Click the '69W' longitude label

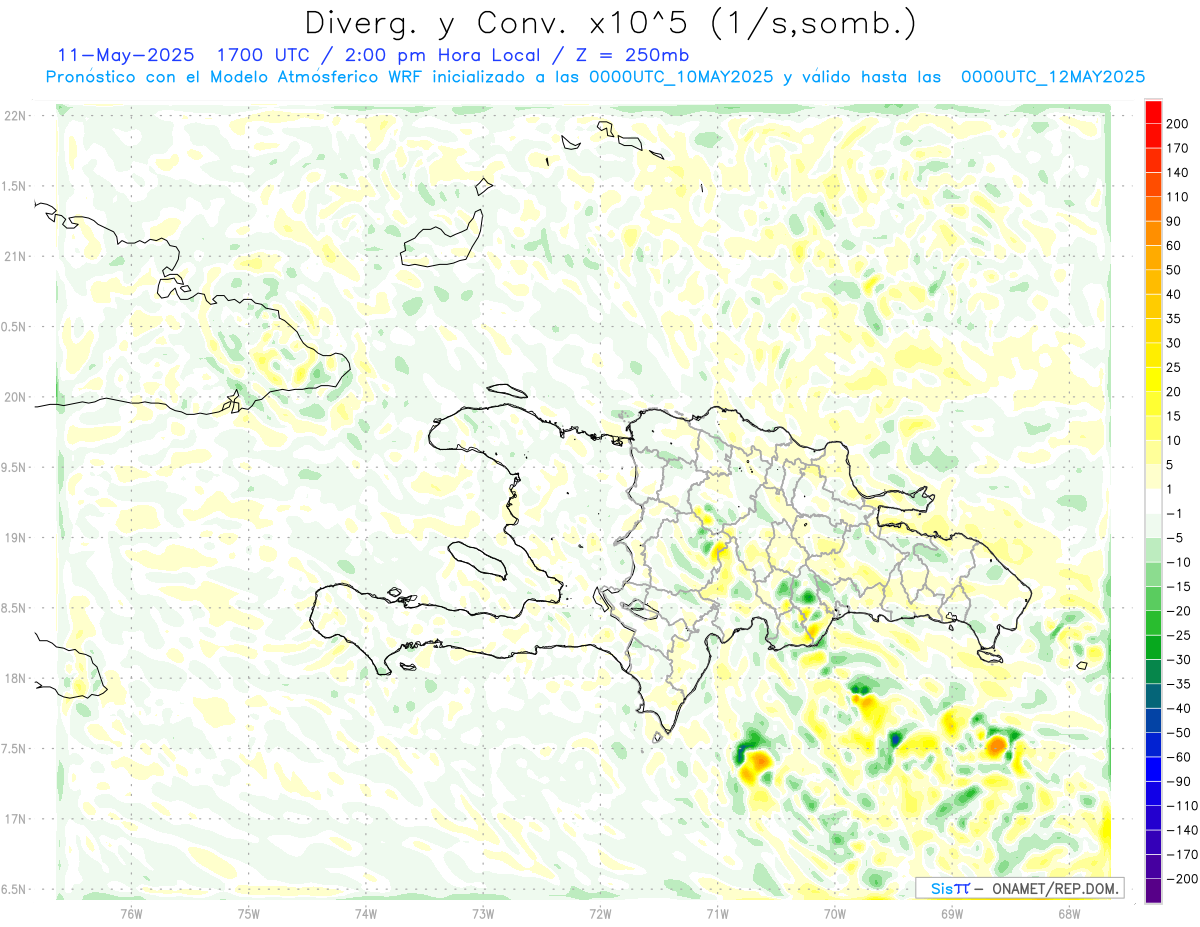951,913
